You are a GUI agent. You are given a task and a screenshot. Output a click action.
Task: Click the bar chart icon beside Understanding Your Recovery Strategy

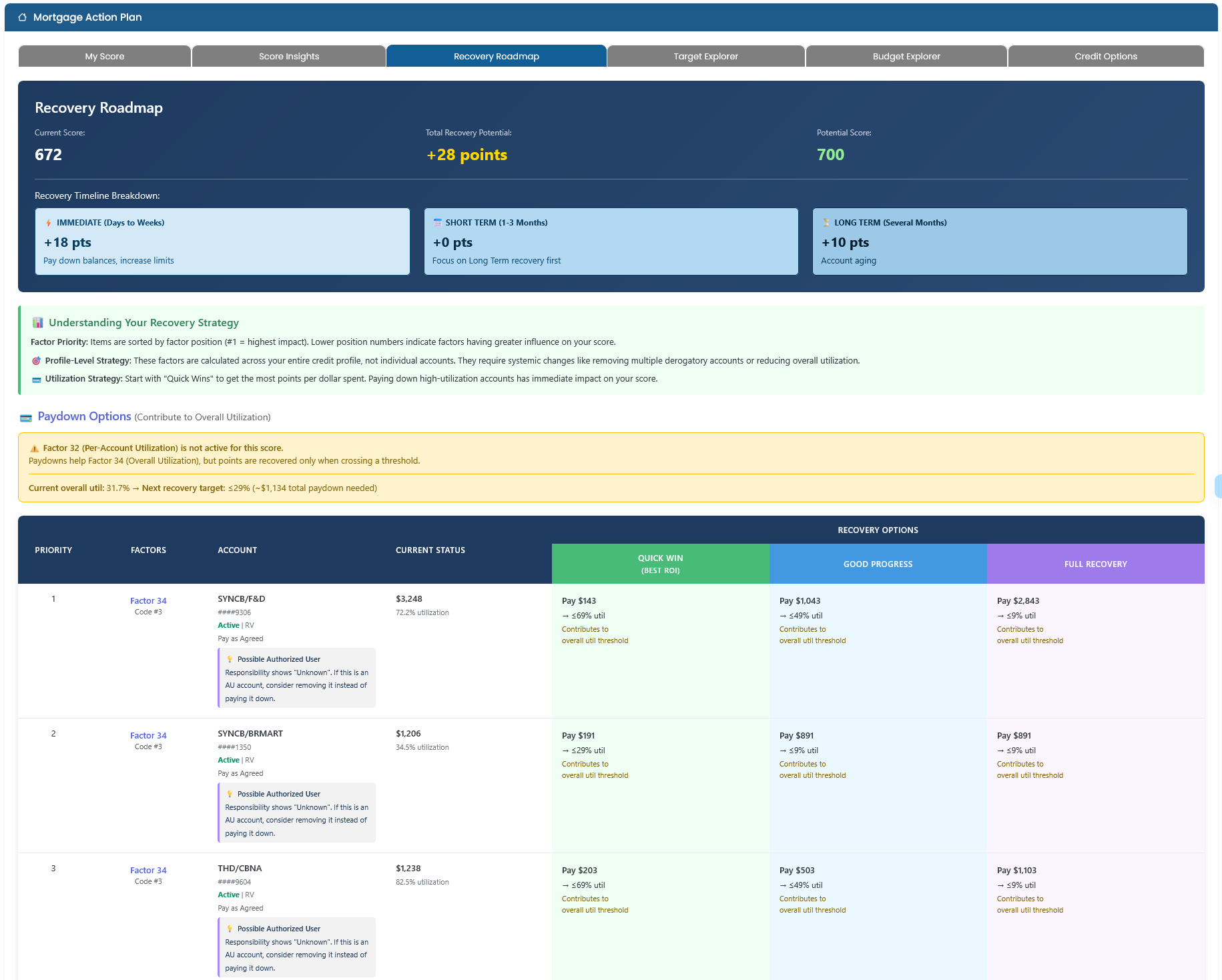(x=38, y=323)
